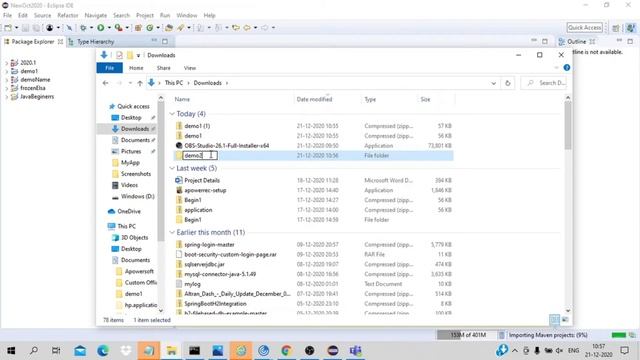Open Microsoft Teams from the taskbar
The image size is (640, 360).
[356, 350]
